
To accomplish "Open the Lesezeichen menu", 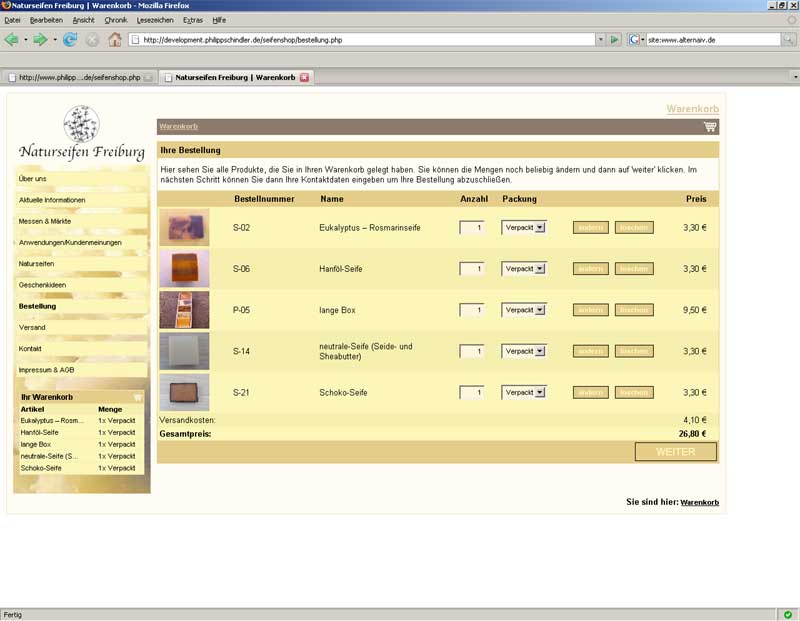I will point(154,20).
